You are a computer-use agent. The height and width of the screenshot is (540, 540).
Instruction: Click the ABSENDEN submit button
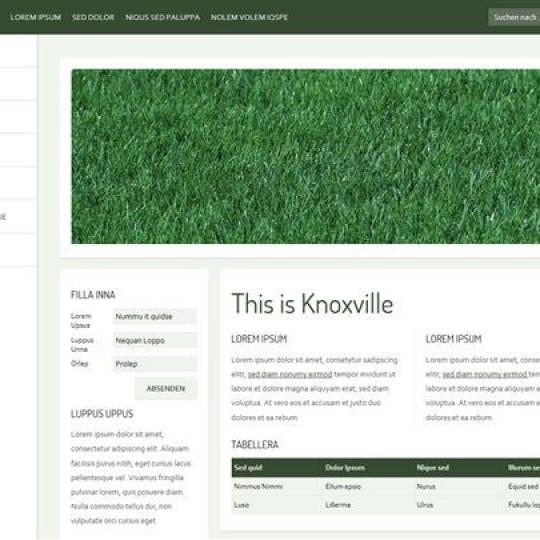(166, 388)
